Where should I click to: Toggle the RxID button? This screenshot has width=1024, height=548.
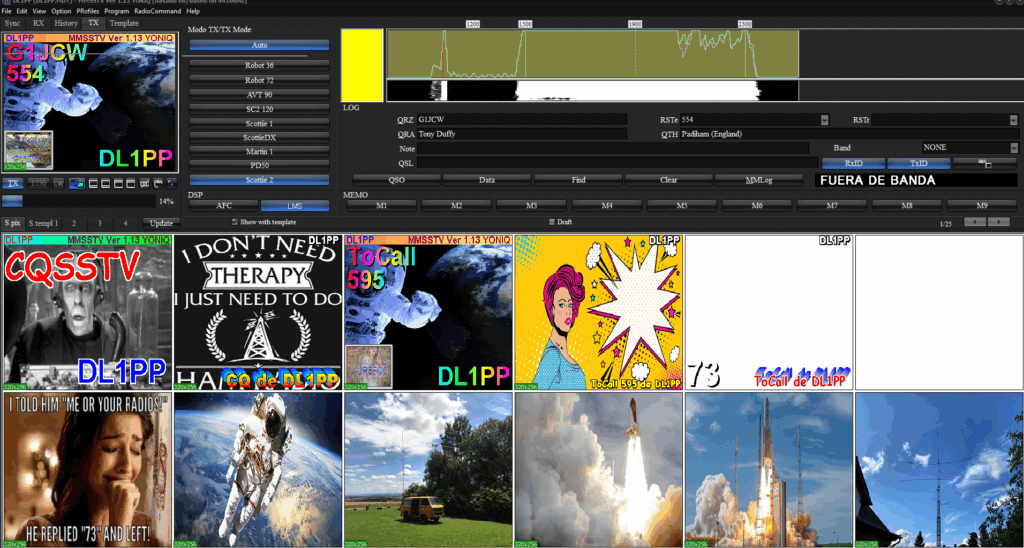(x=853, y=163)
